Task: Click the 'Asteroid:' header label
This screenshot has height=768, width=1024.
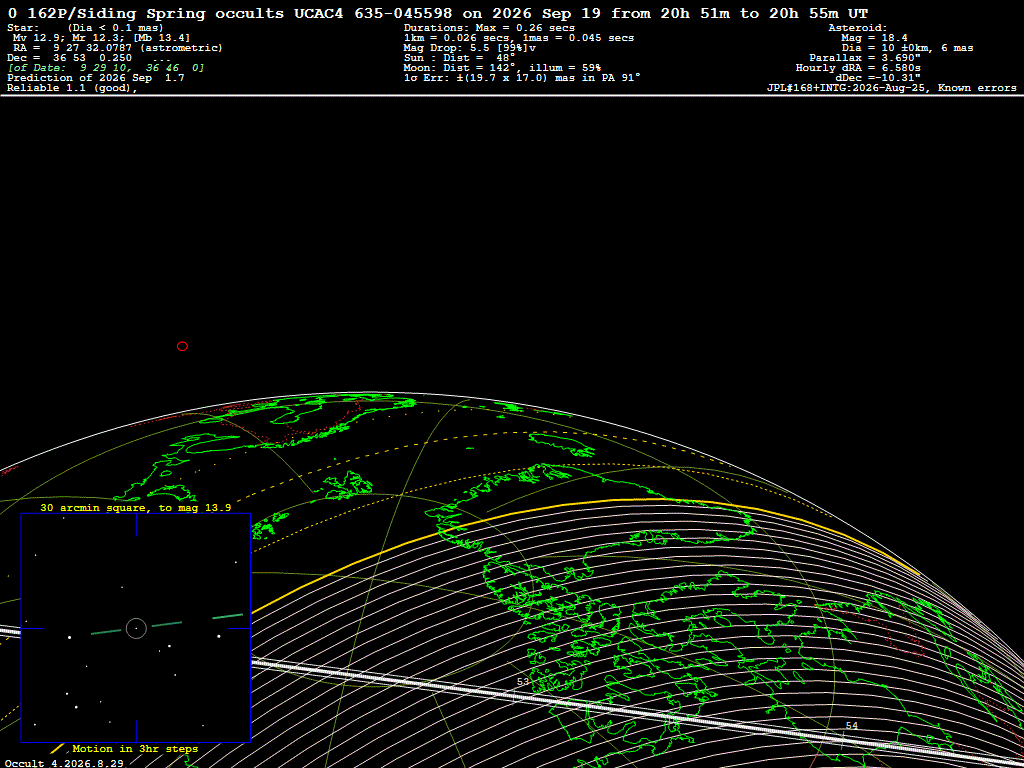Action: pyautogui.click(x=857, y=27)
